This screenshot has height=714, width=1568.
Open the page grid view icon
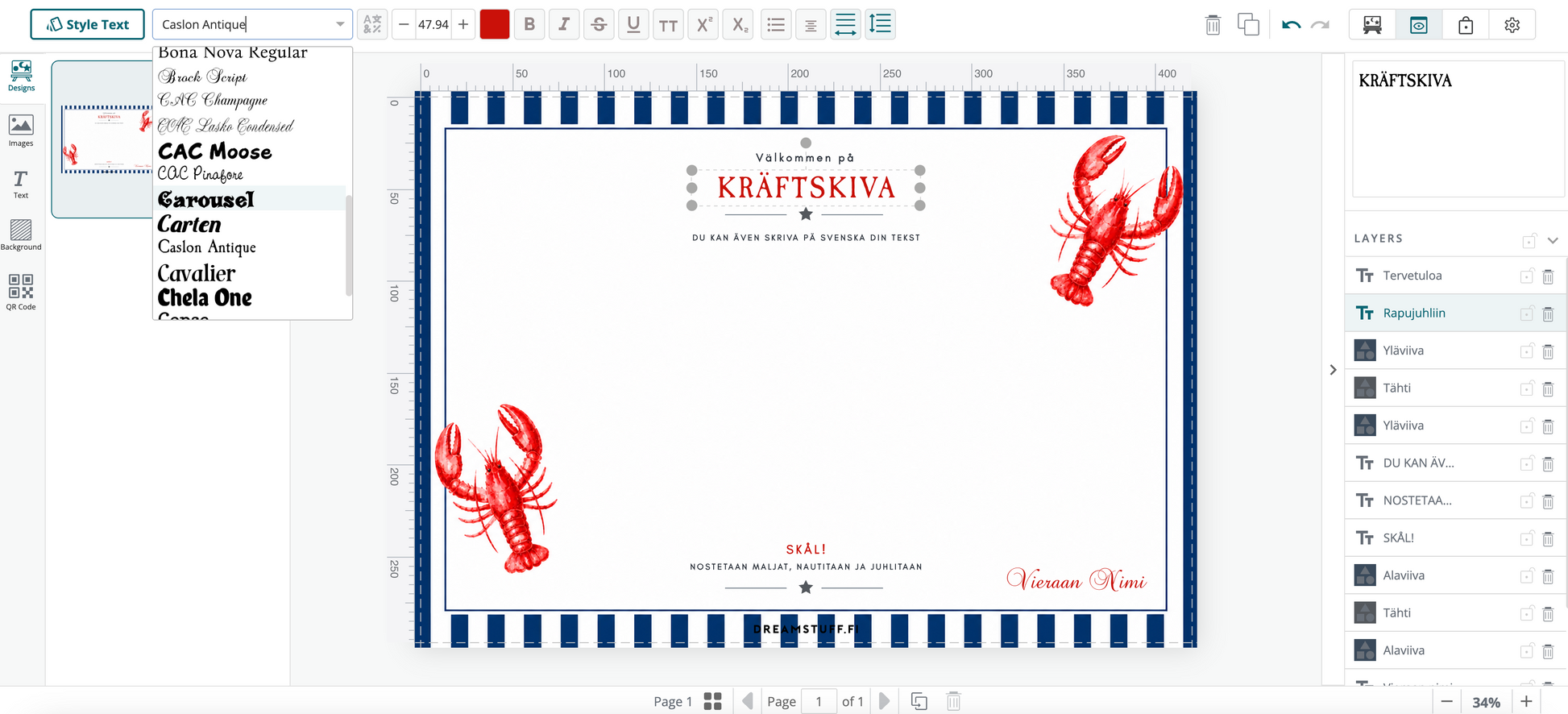point(712,701)
